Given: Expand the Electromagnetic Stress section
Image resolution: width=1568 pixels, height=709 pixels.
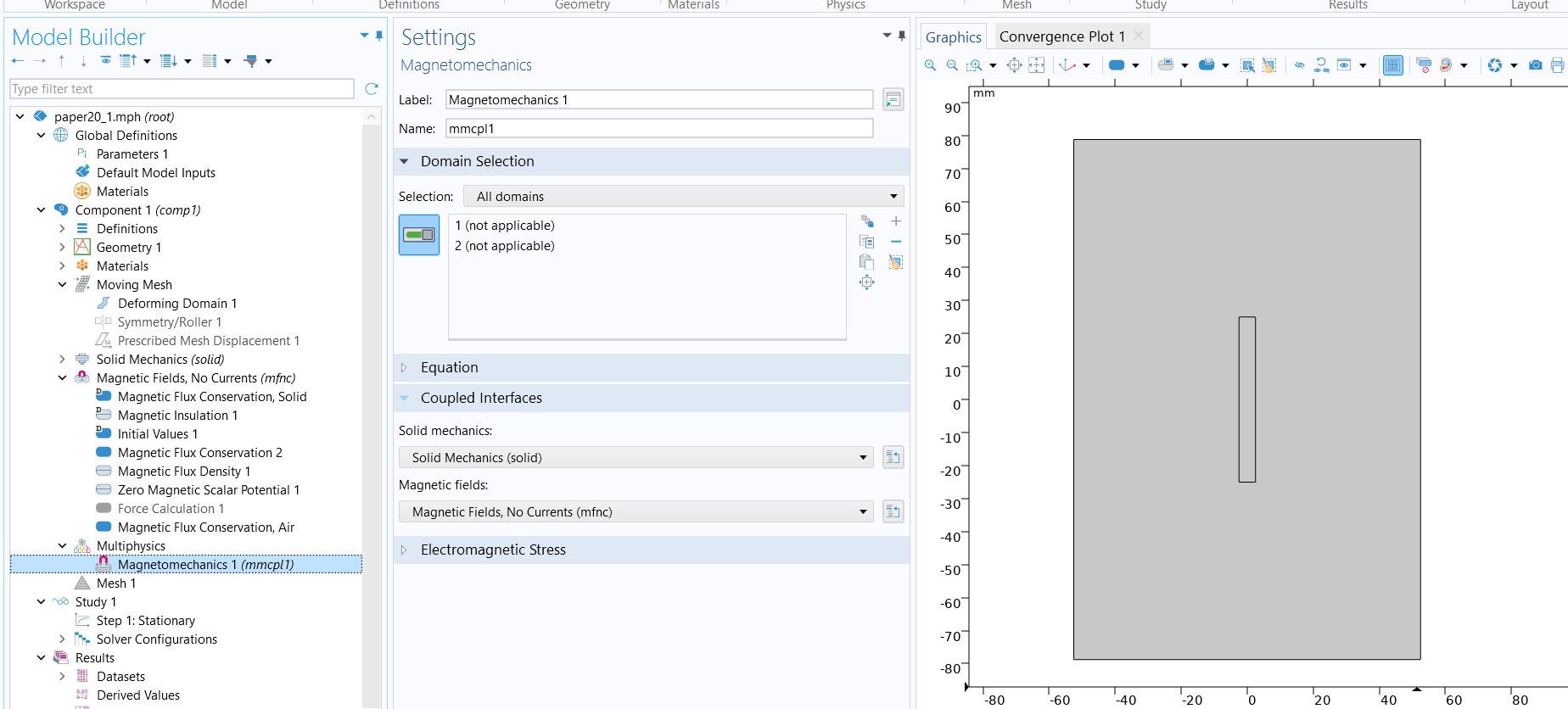Looking at the screenshot, I should point(493,550).
